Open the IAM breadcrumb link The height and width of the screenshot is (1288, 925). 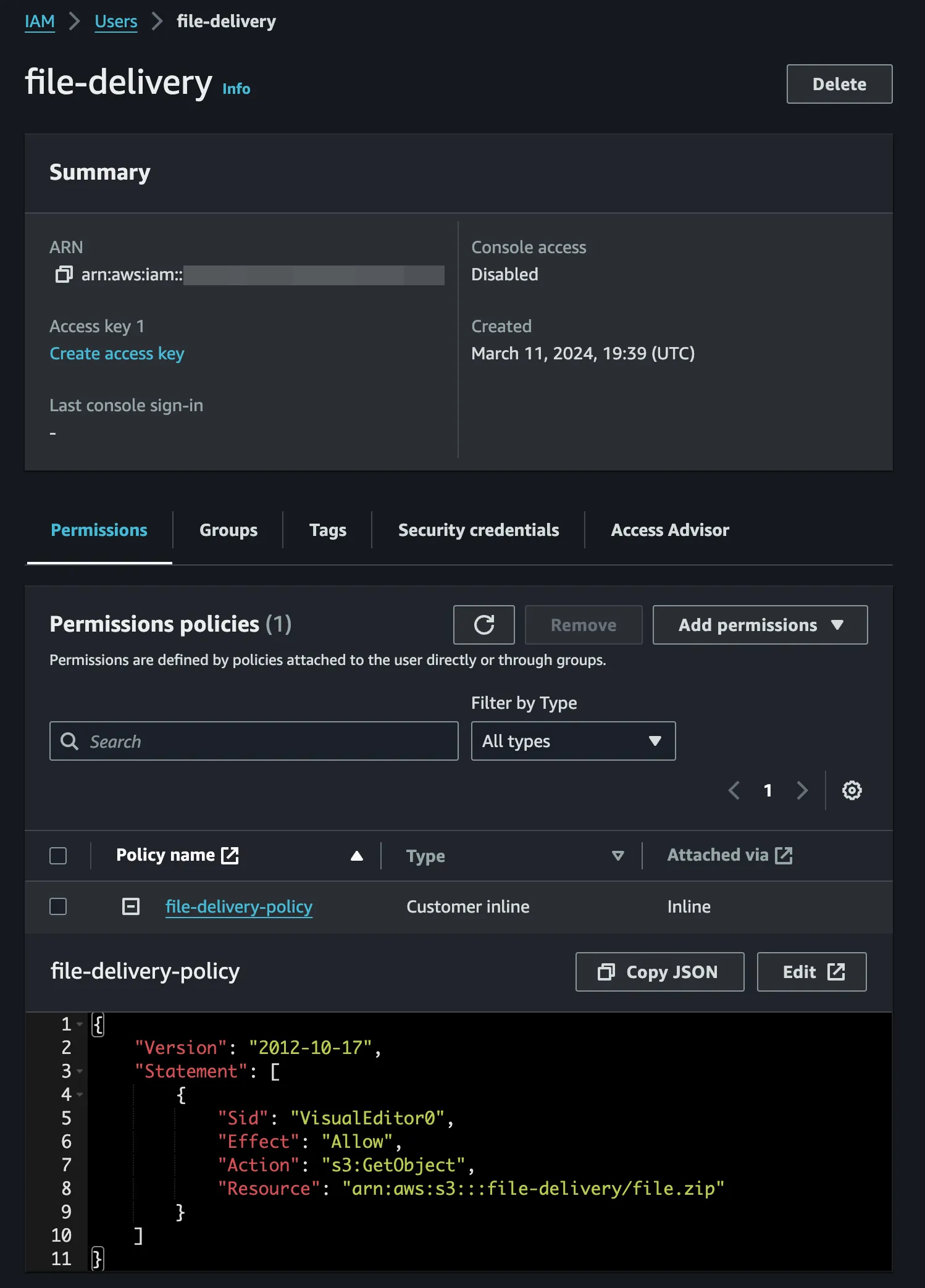[40, 22]
